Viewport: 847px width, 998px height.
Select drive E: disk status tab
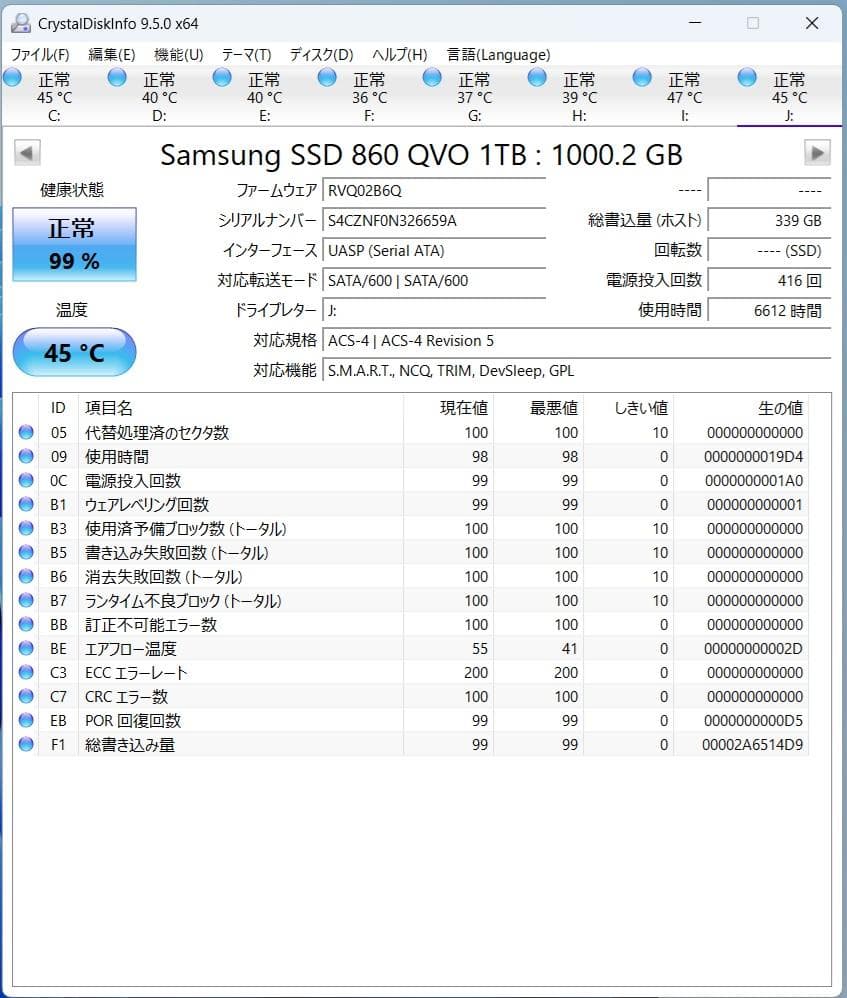point(263,97)
